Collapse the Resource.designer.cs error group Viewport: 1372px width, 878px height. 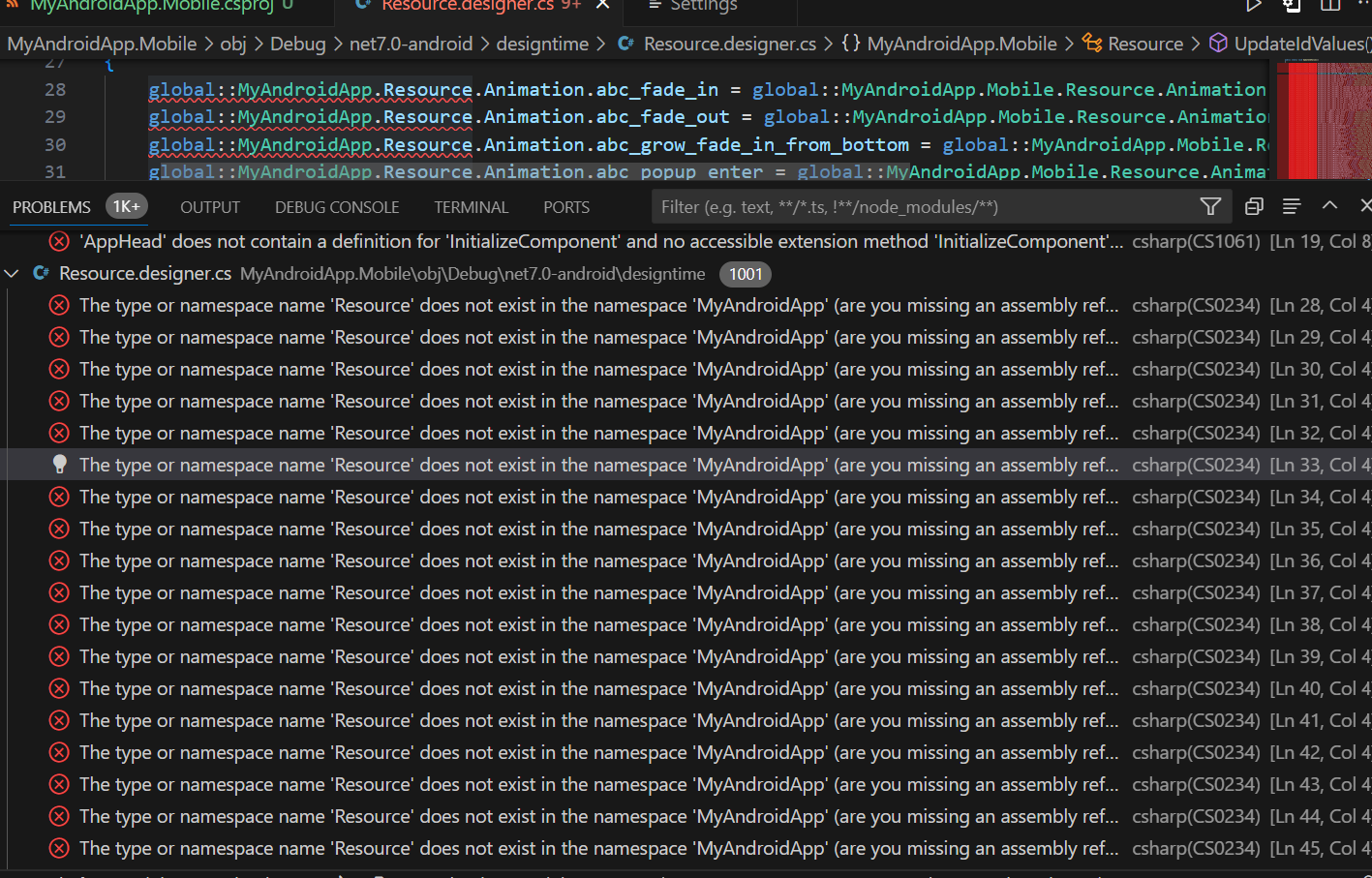(12, 273)
